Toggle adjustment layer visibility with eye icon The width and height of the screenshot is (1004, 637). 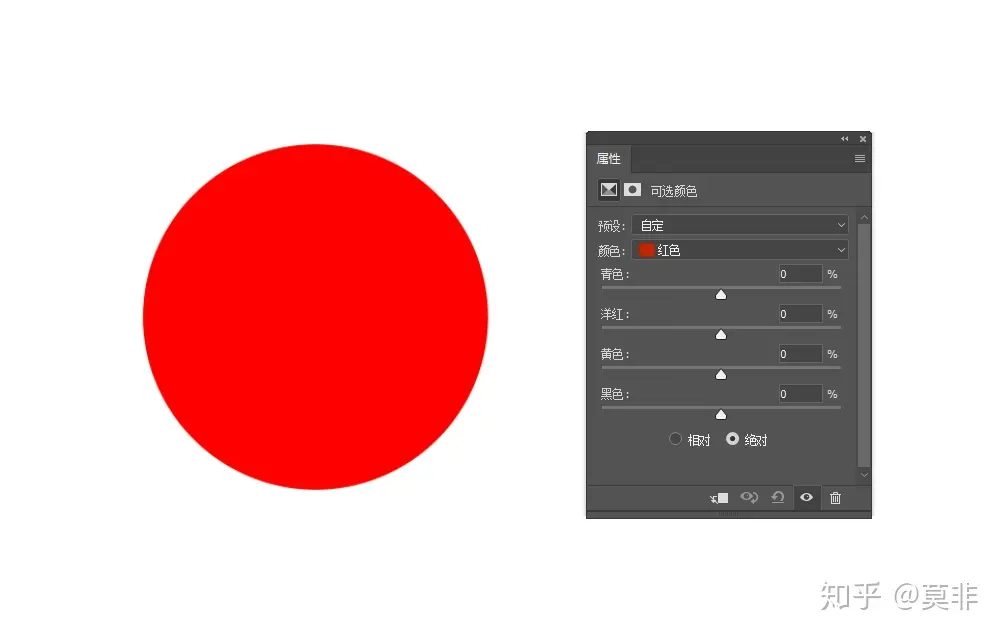806,497
